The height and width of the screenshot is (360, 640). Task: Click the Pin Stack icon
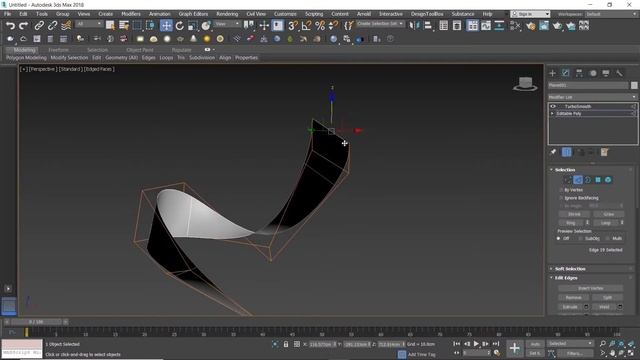pos(553,152)
